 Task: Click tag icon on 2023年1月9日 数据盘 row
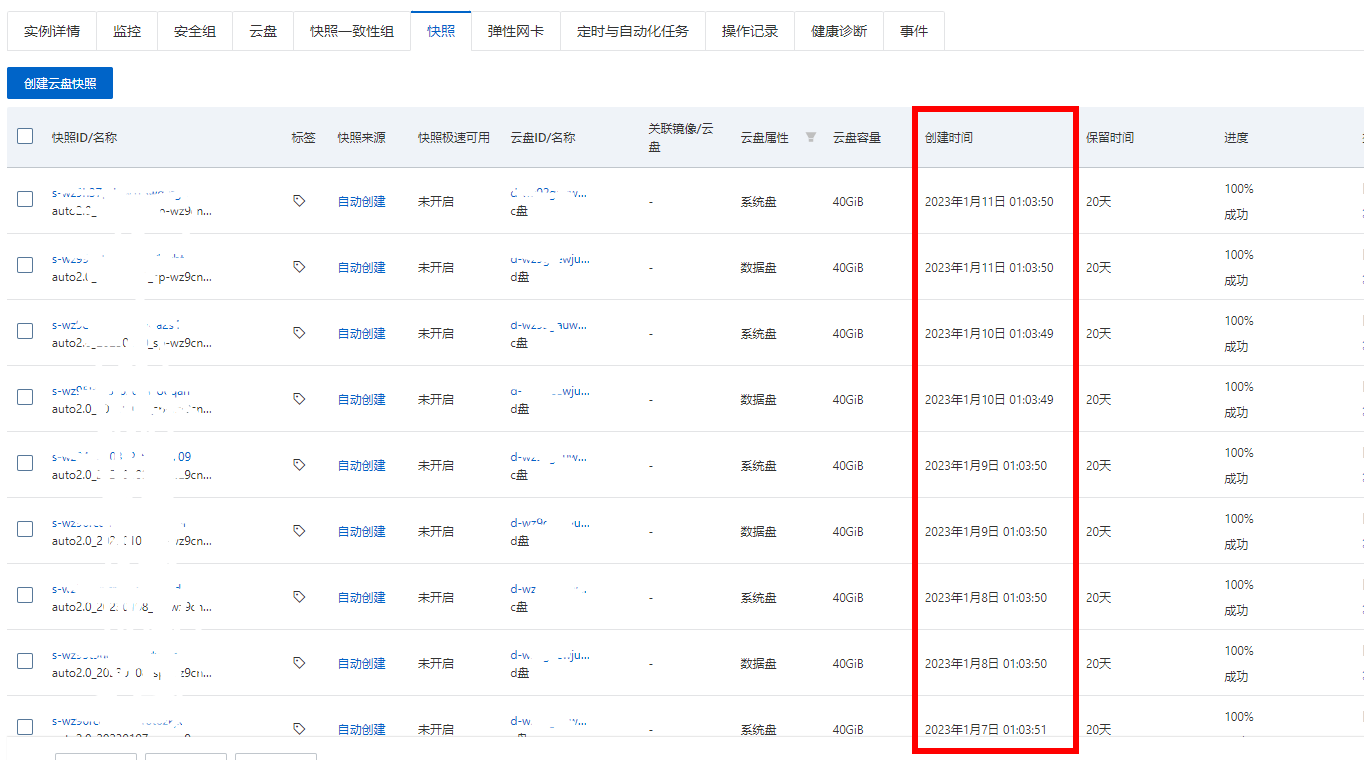[x=299, y=531]
